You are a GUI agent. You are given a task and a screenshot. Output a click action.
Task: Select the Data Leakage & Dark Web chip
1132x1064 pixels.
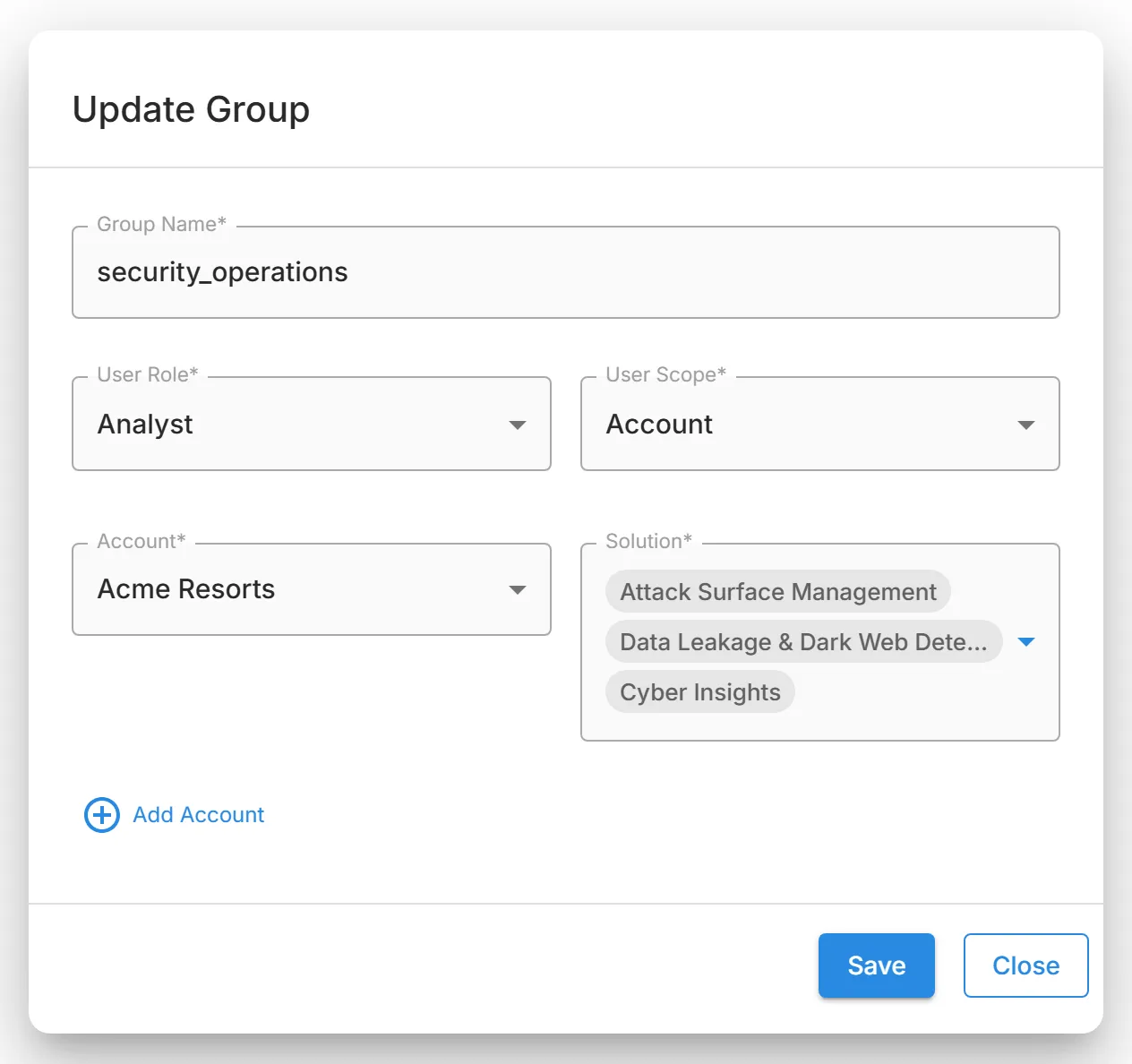click(803, 641)
